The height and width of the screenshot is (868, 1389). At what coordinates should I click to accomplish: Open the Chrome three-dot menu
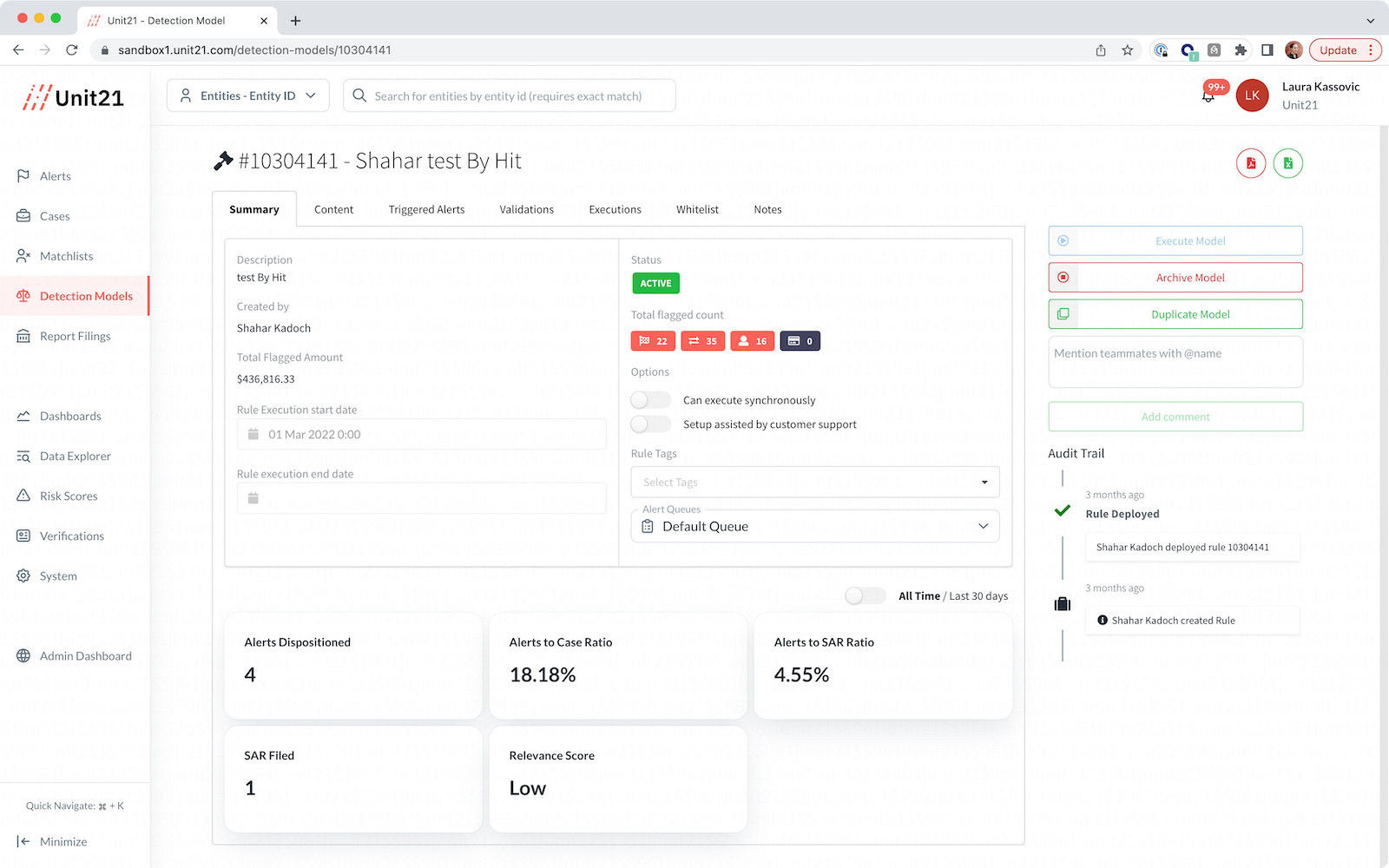pyautogui.click(x=1371, y=50)
